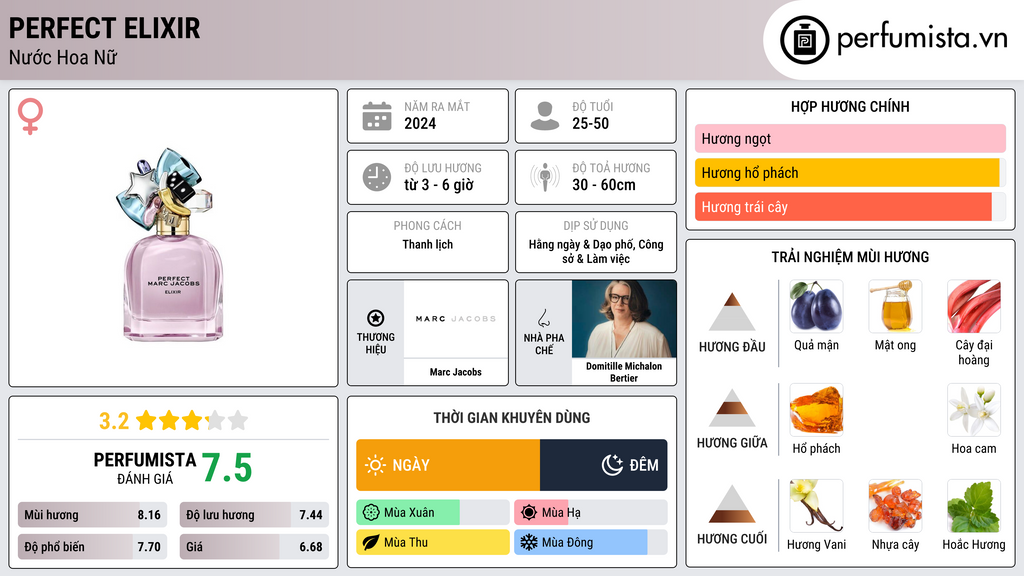Click the nose icon above Nhà pha chế
The image size is (1024, 576).
543,318
